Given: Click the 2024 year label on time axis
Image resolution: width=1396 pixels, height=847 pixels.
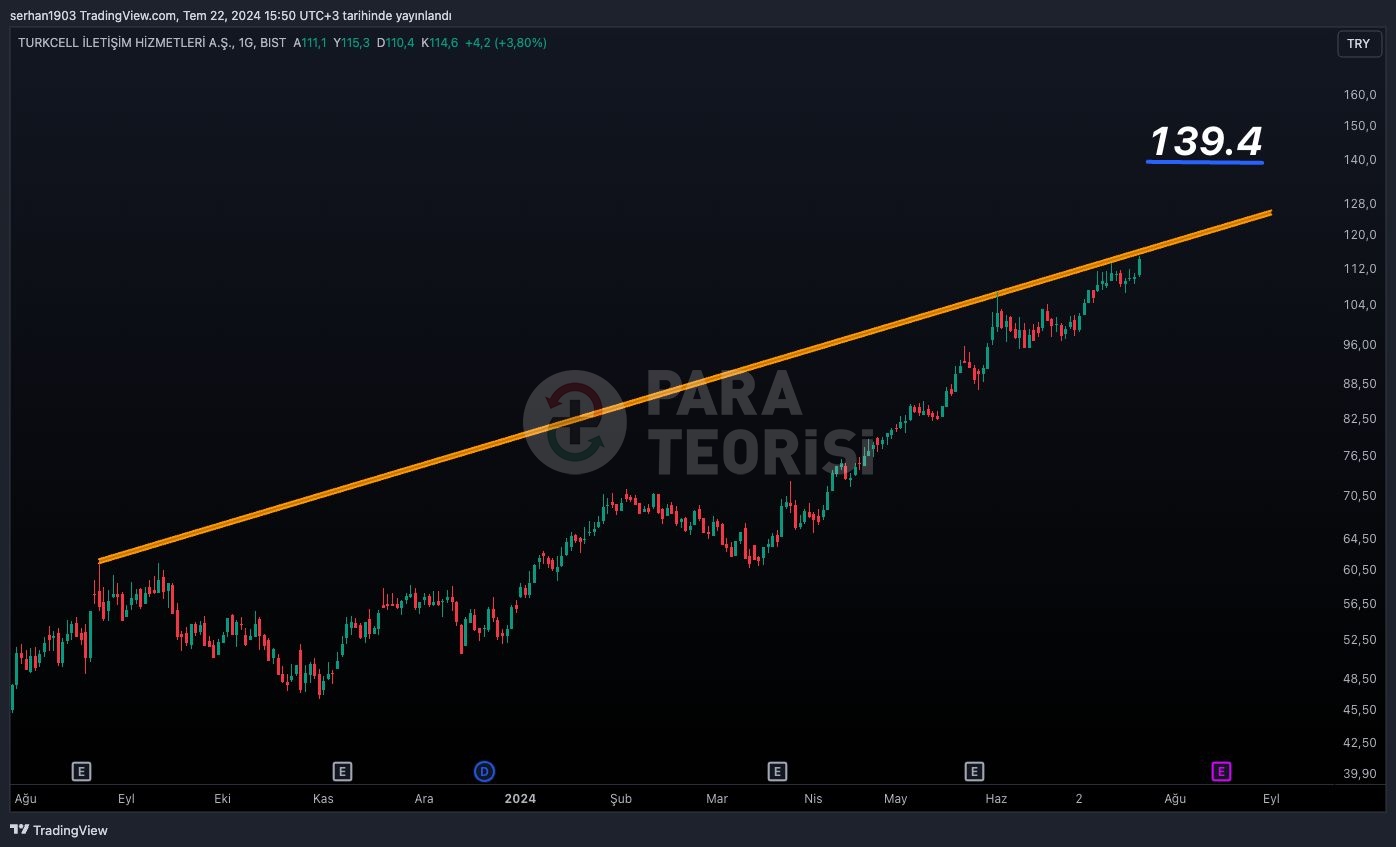Looking at the screenshot, I should 520,799.
